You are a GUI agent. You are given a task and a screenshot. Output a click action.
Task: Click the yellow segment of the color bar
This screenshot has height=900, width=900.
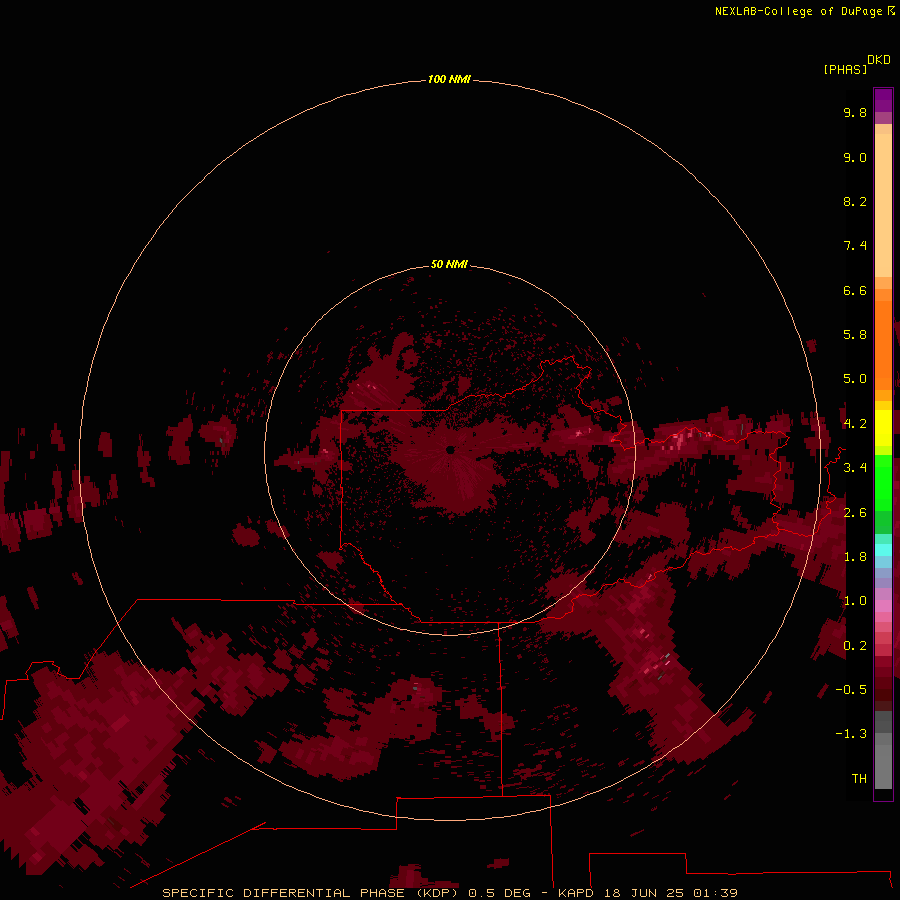pyautogui.click(x=883, y=428)
